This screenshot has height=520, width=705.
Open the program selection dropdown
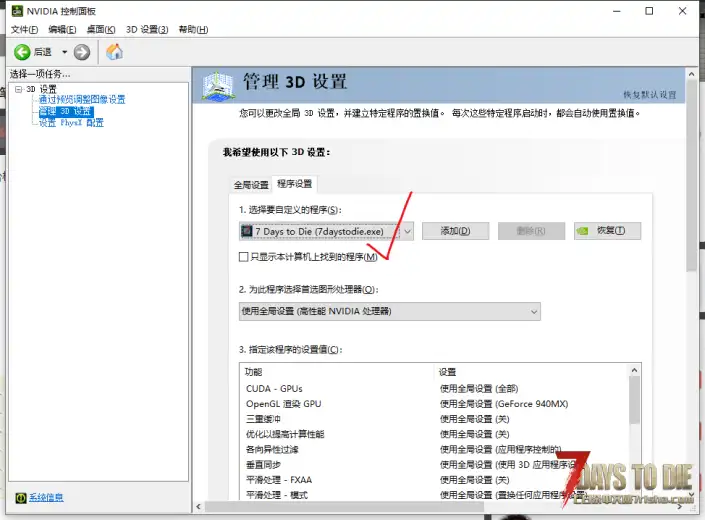407,231
